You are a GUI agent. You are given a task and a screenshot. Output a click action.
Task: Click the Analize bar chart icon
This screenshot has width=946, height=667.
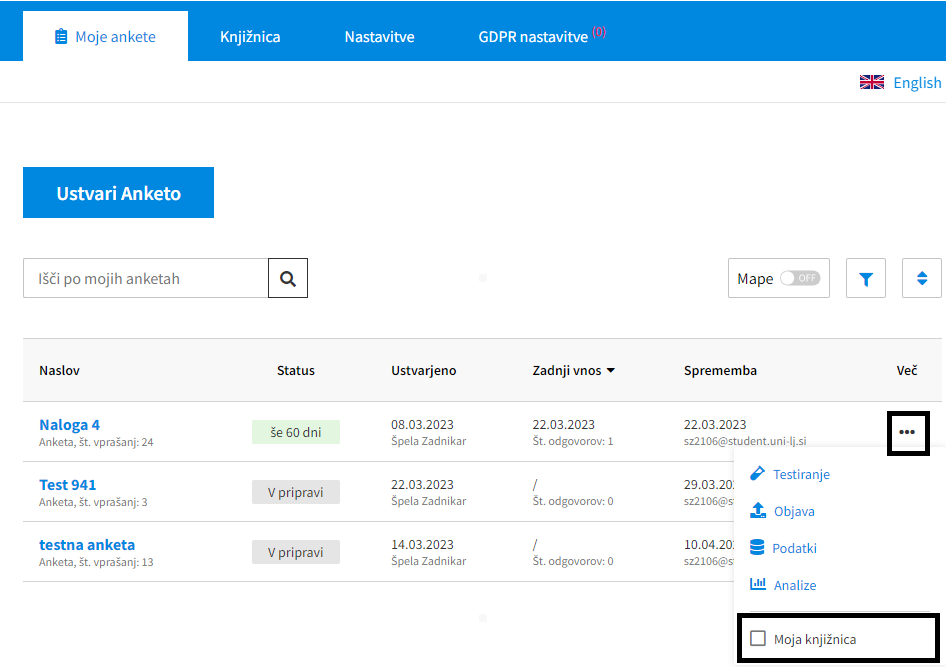758,584
